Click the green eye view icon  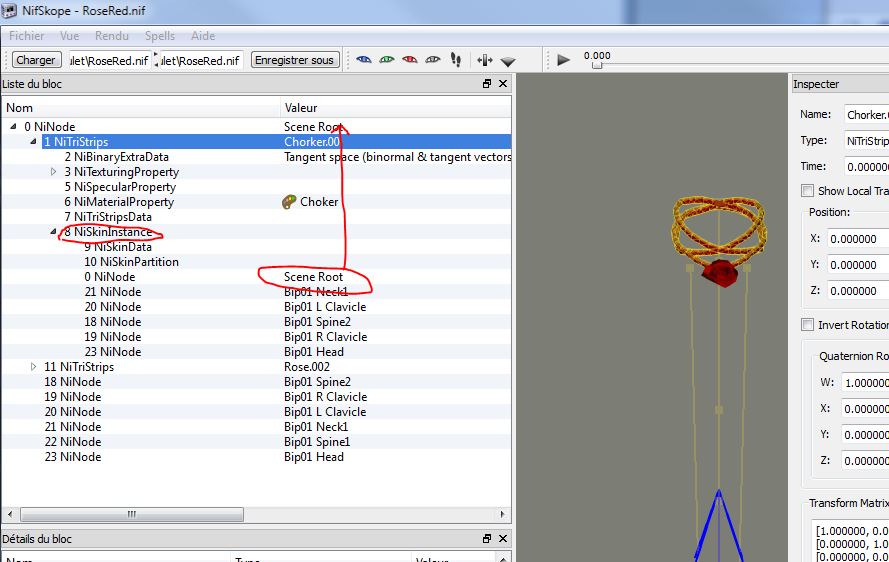[387, 60]
